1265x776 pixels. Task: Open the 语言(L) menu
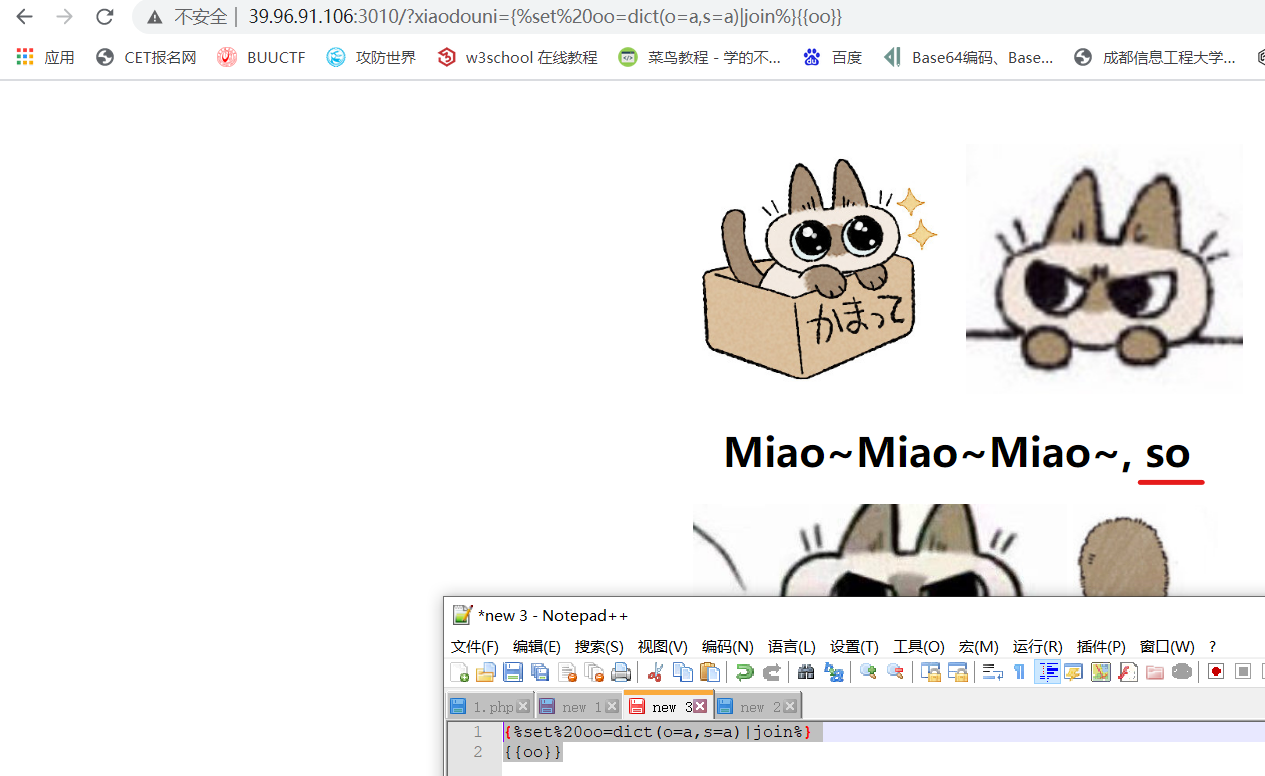pos(792,647)
